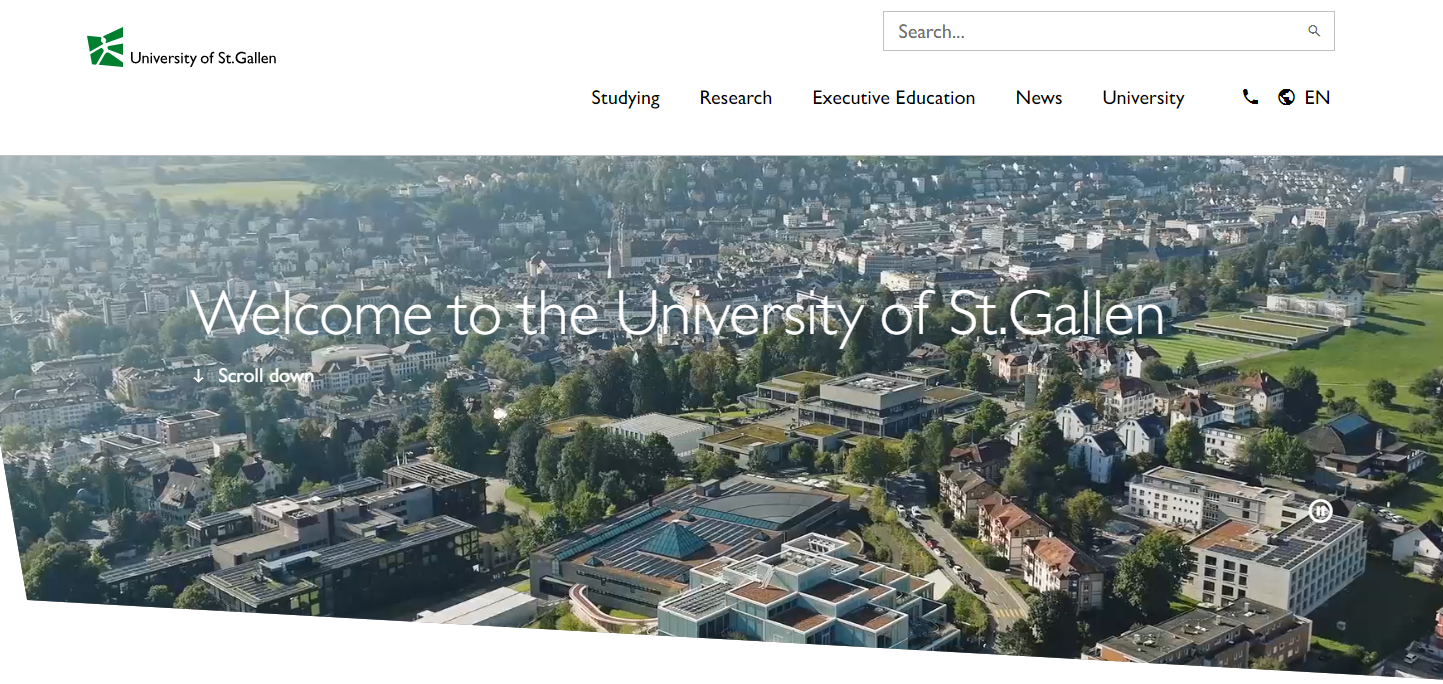1443x684 pixels.
Task: Open the EN language selector
Action: click(1317, 98)
